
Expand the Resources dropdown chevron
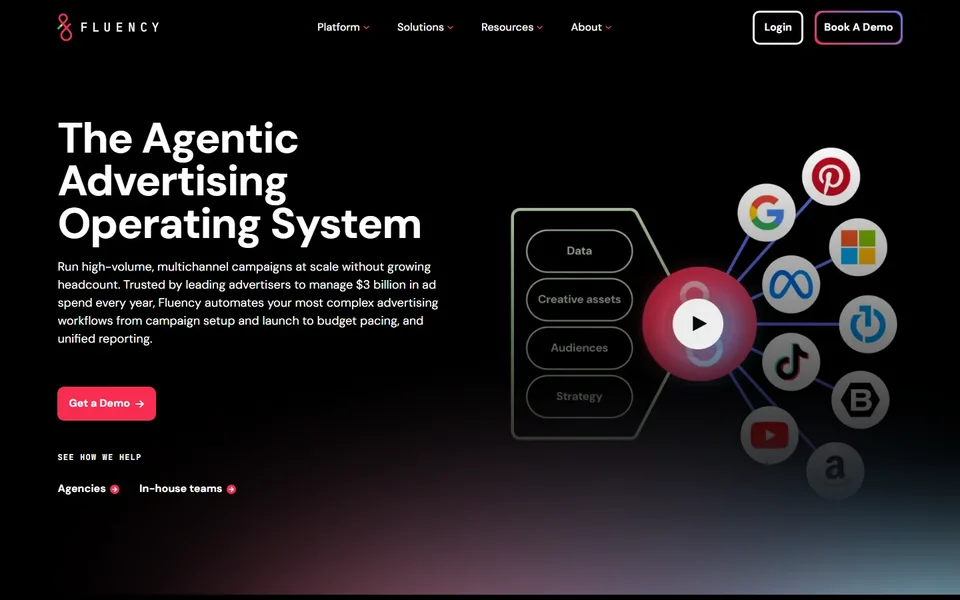(539, 28)
